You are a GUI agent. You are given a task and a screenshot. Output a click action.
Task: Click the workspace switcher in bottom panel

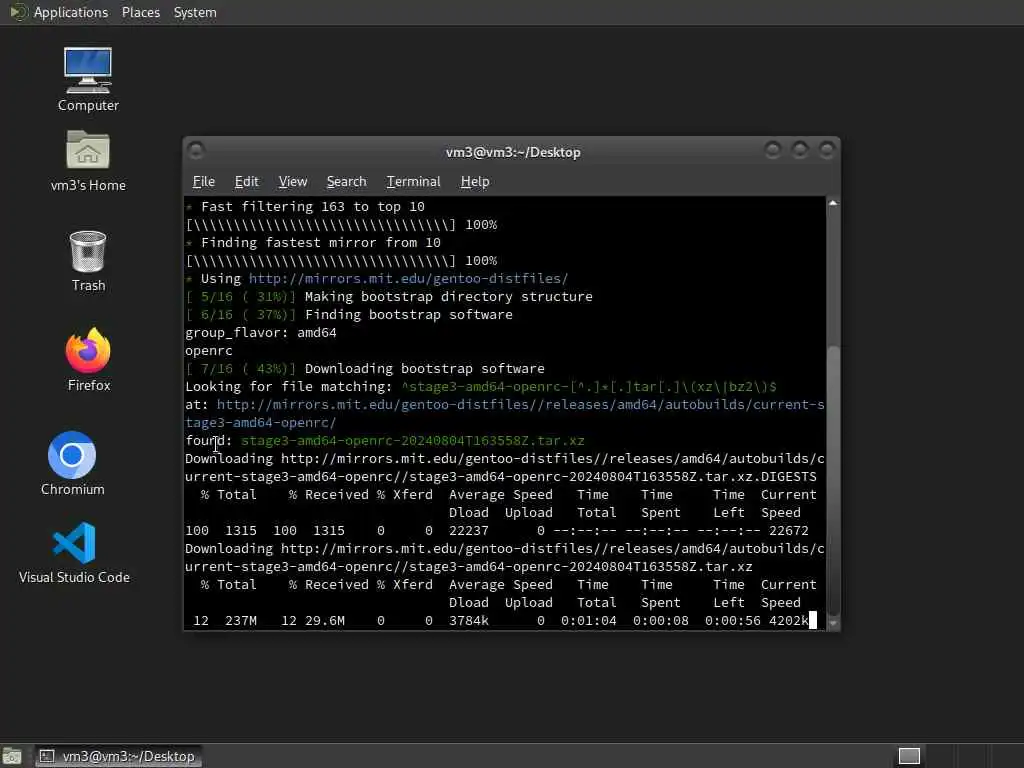[x=908, y=756]
